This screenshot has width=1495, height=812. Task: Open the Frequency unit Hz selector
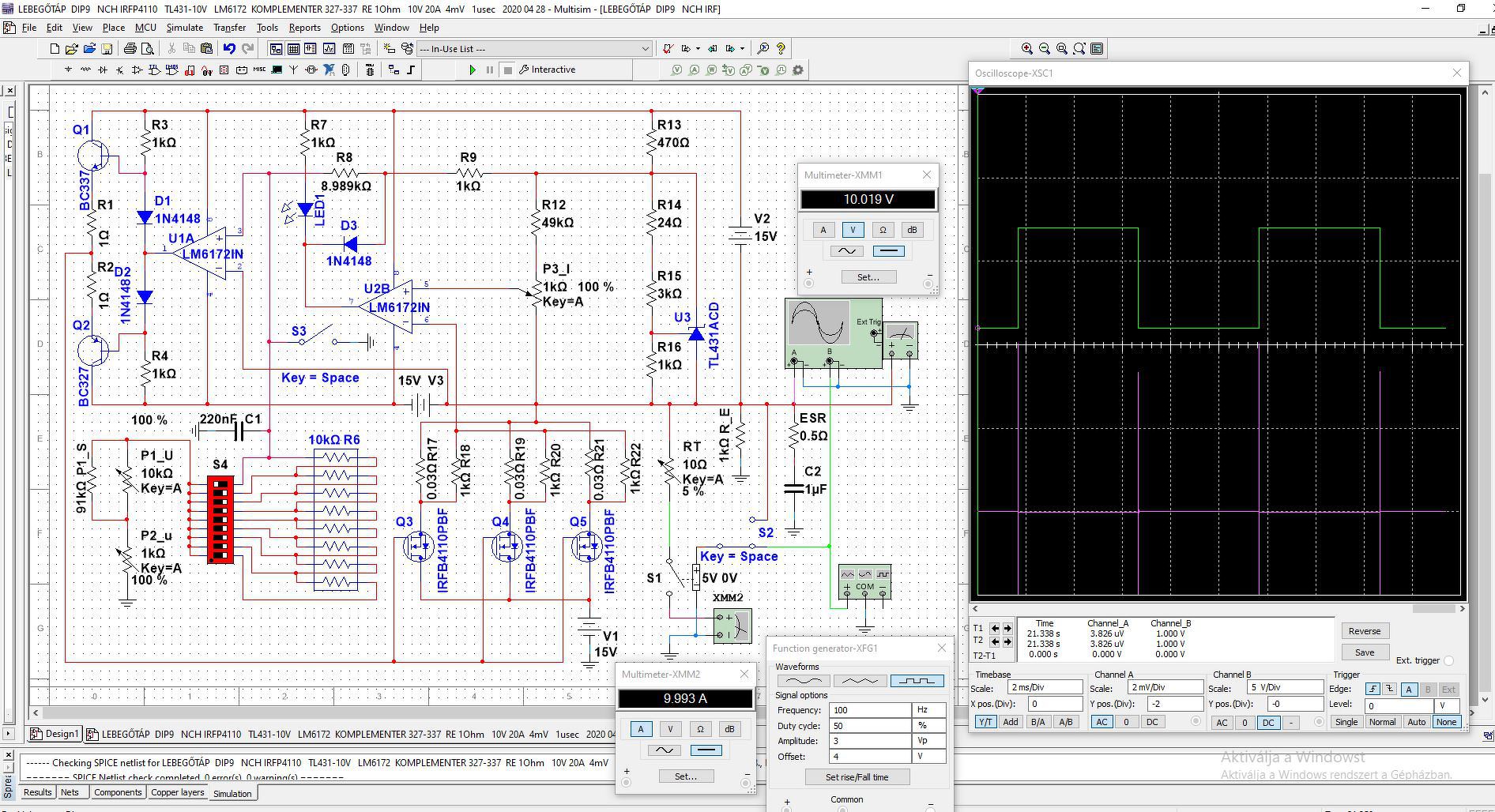pyautogui.click(x=928, y=710)
